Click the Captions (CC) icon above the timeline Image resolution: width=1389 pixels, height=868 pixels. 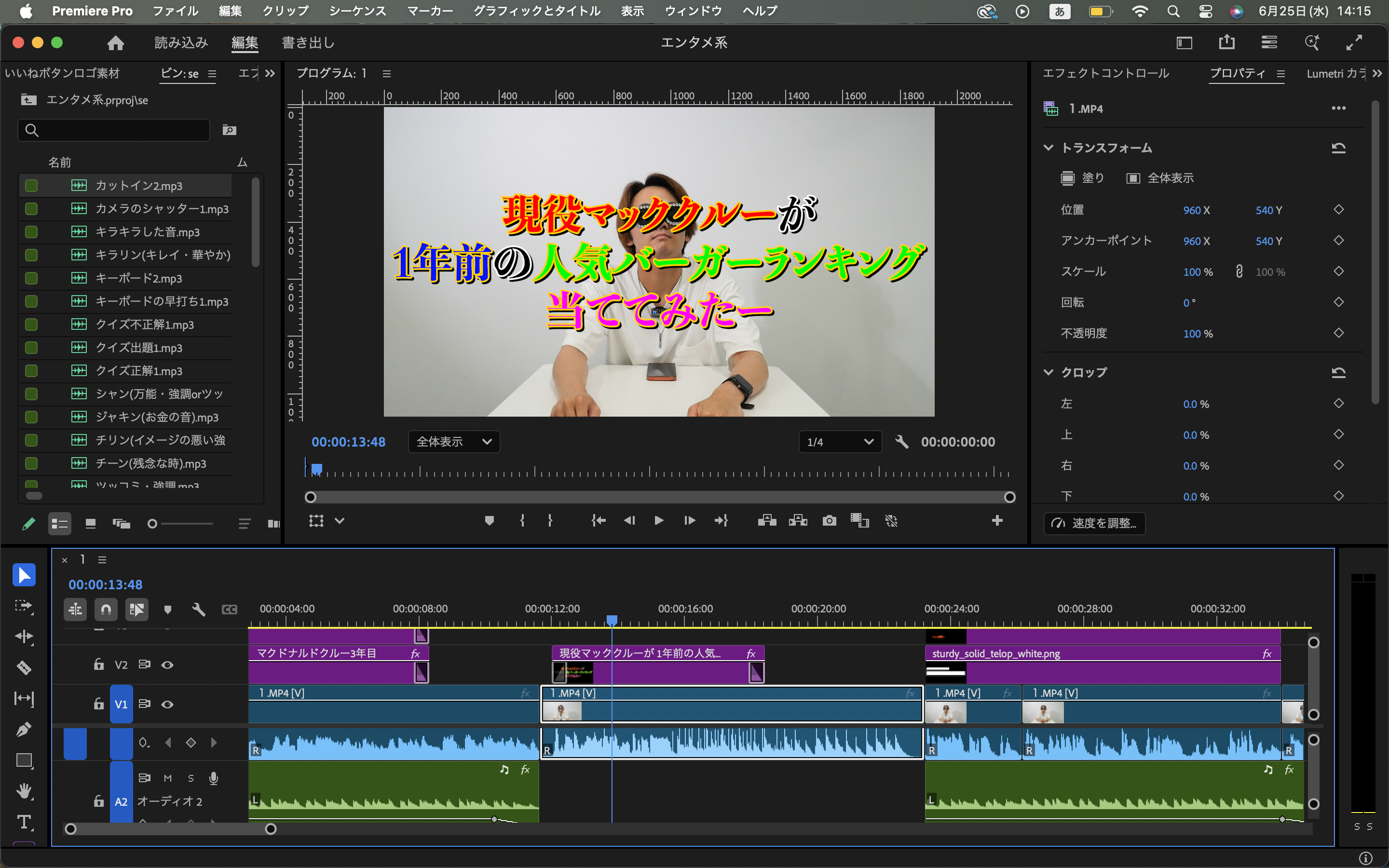click(x=230, y=609)
